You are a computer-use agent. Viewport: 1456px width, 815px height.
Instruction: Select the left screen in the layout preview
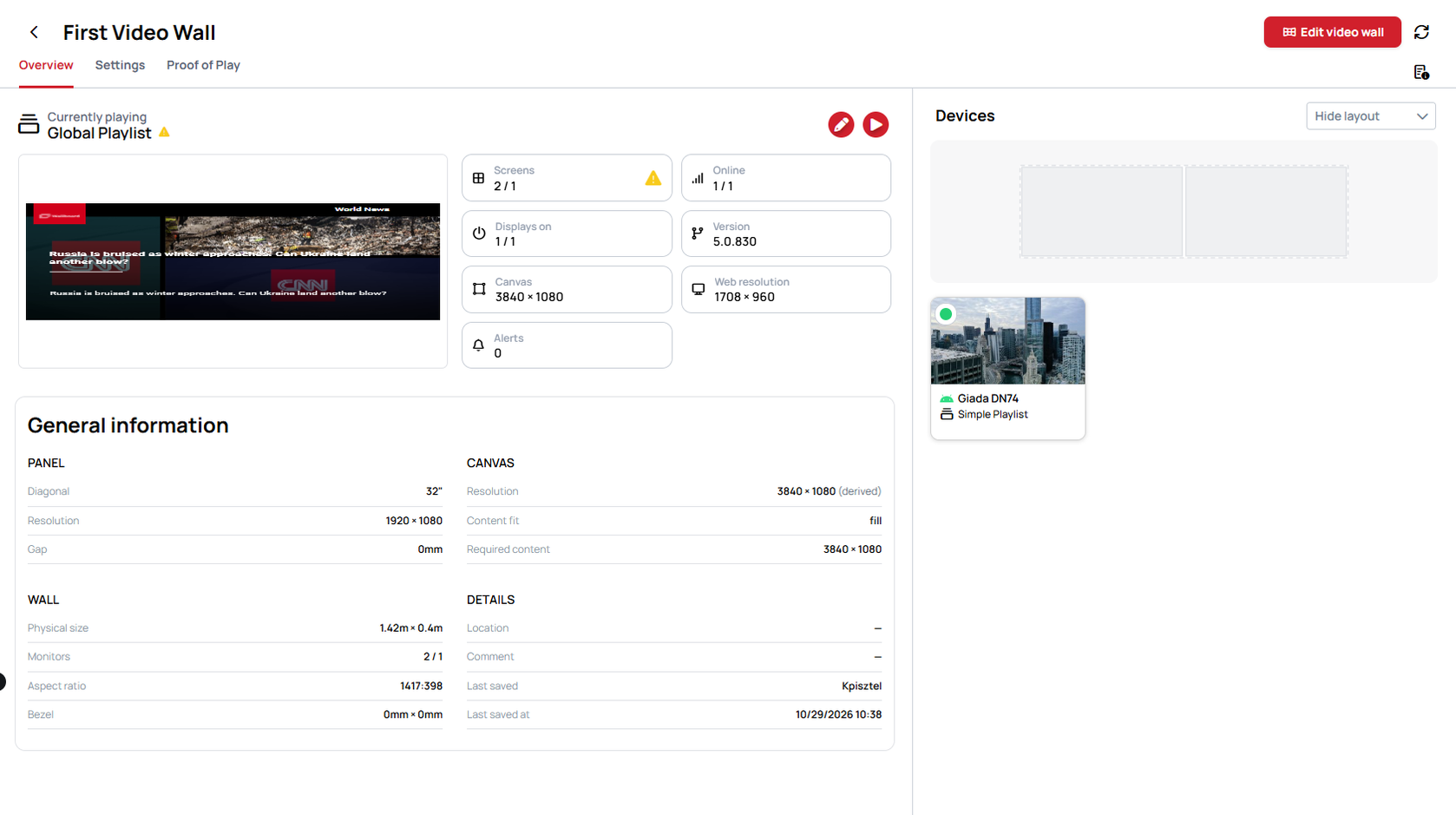pyautogui.click(x=1101, y=212)
